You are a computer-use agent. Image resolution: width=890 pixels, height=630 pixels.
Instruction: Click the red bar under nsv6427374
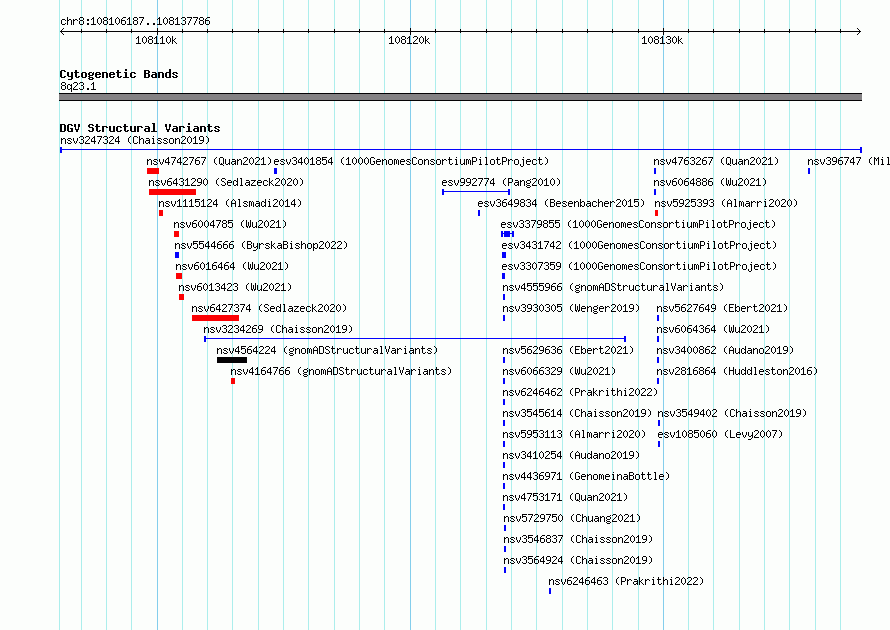point(216,318)
